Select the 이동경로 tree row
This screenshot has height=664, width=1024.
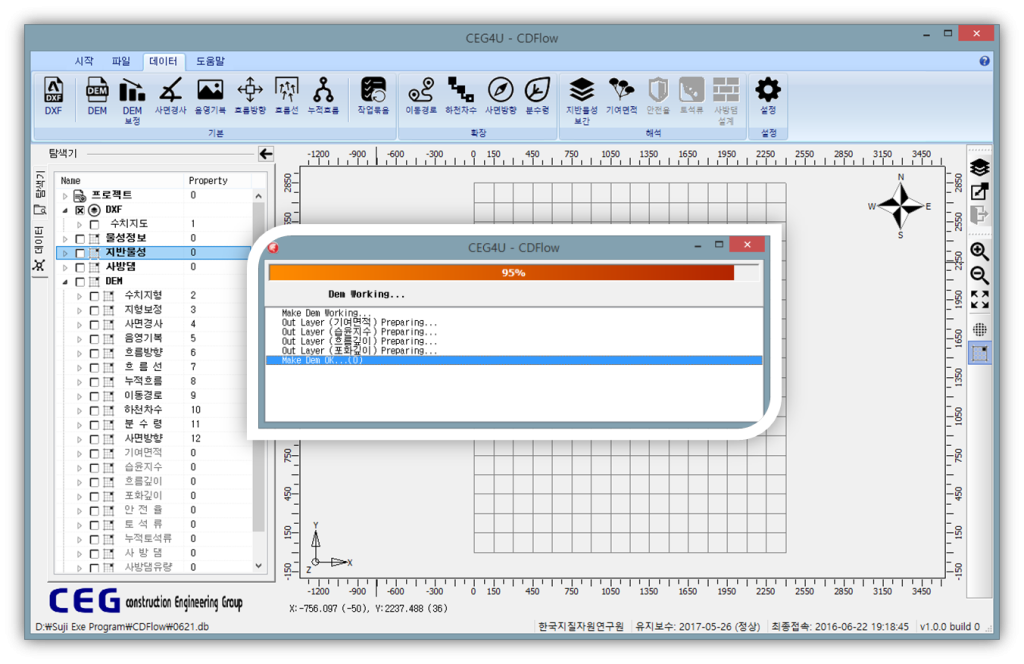pos(154,396)
